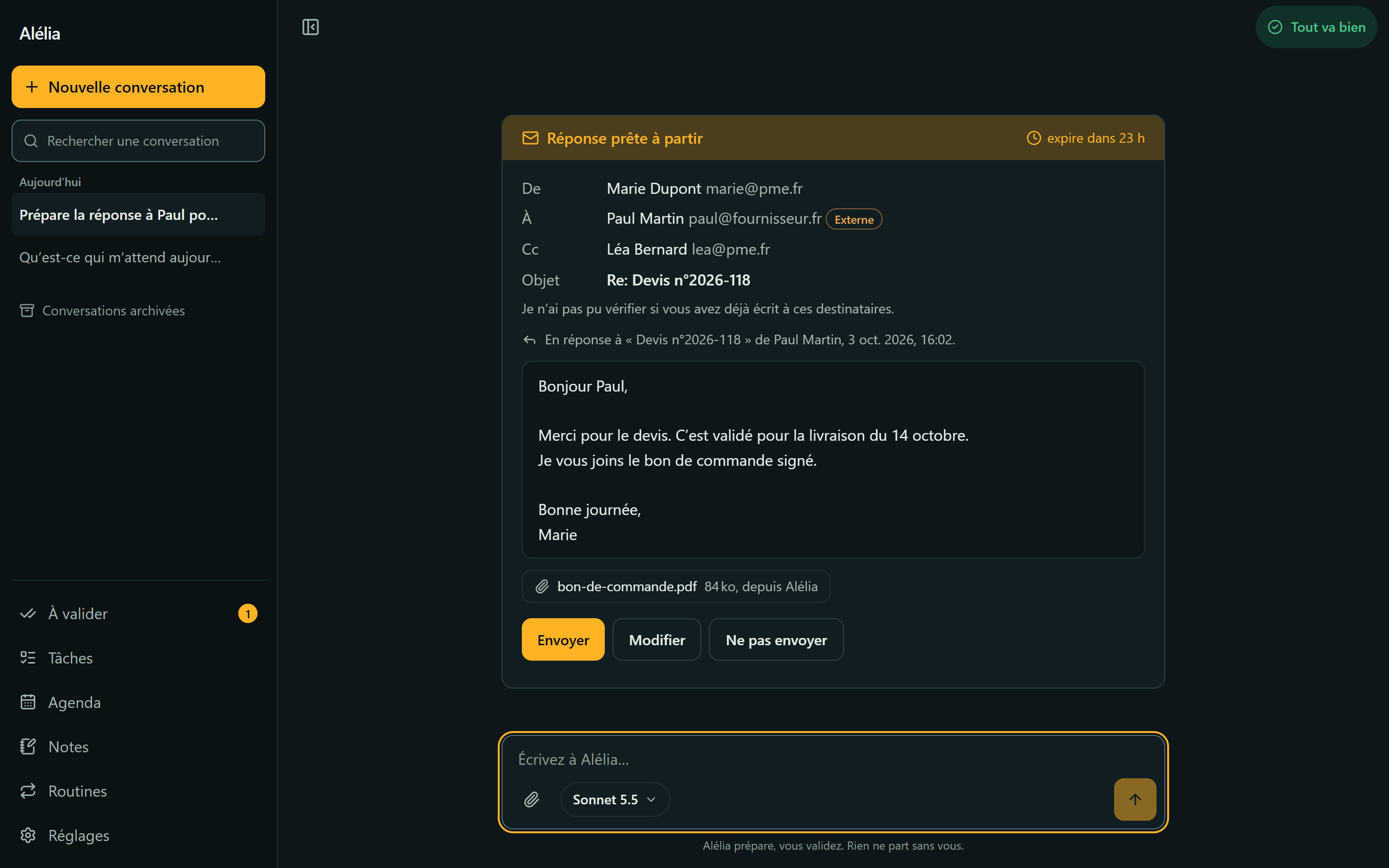Click the attachment paperclip on bon-de-commande.pdf
The width and height of the screenshot is (1389, 868).
coord(542,586)
